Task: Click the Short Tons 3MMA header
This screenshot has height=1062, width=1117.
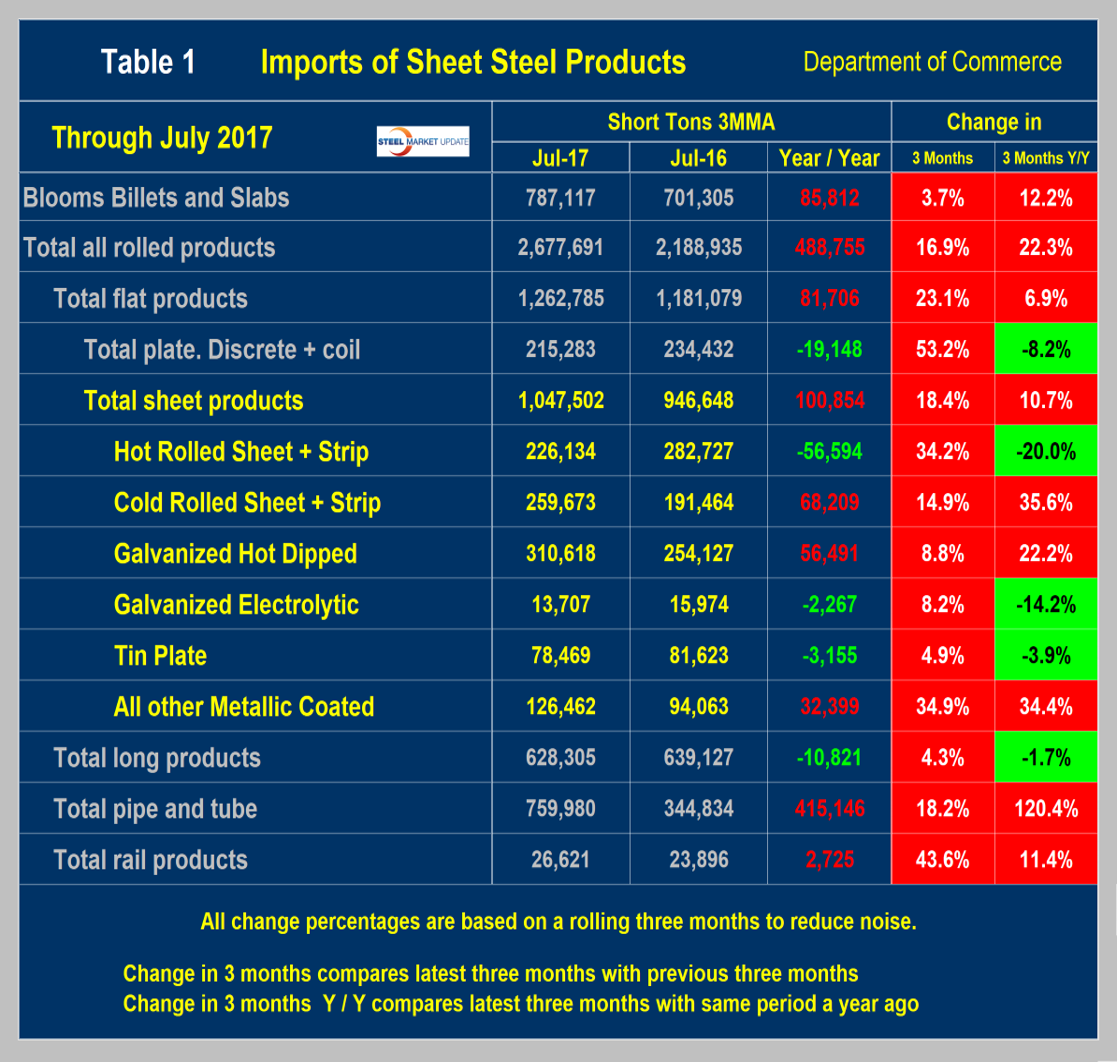Action: pyautogui.click(x=691, y=122)
